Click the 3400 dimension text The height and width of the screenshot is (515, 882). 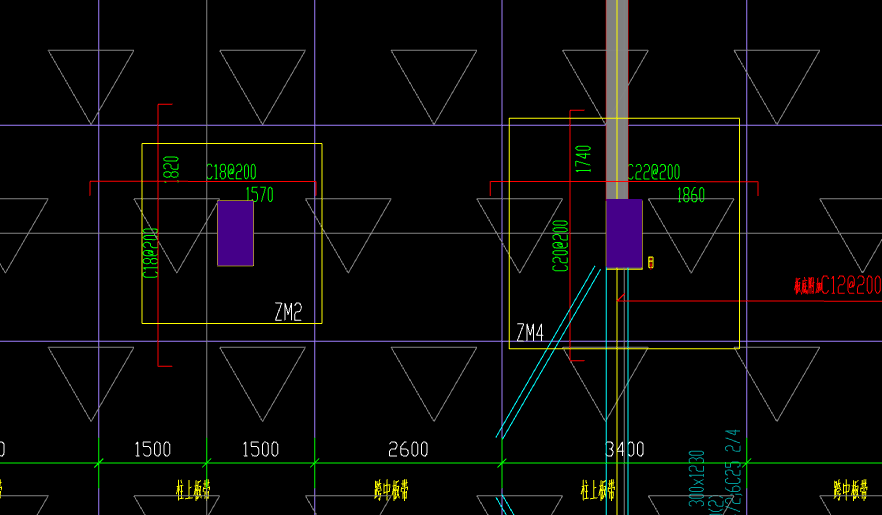pos(624,449)
